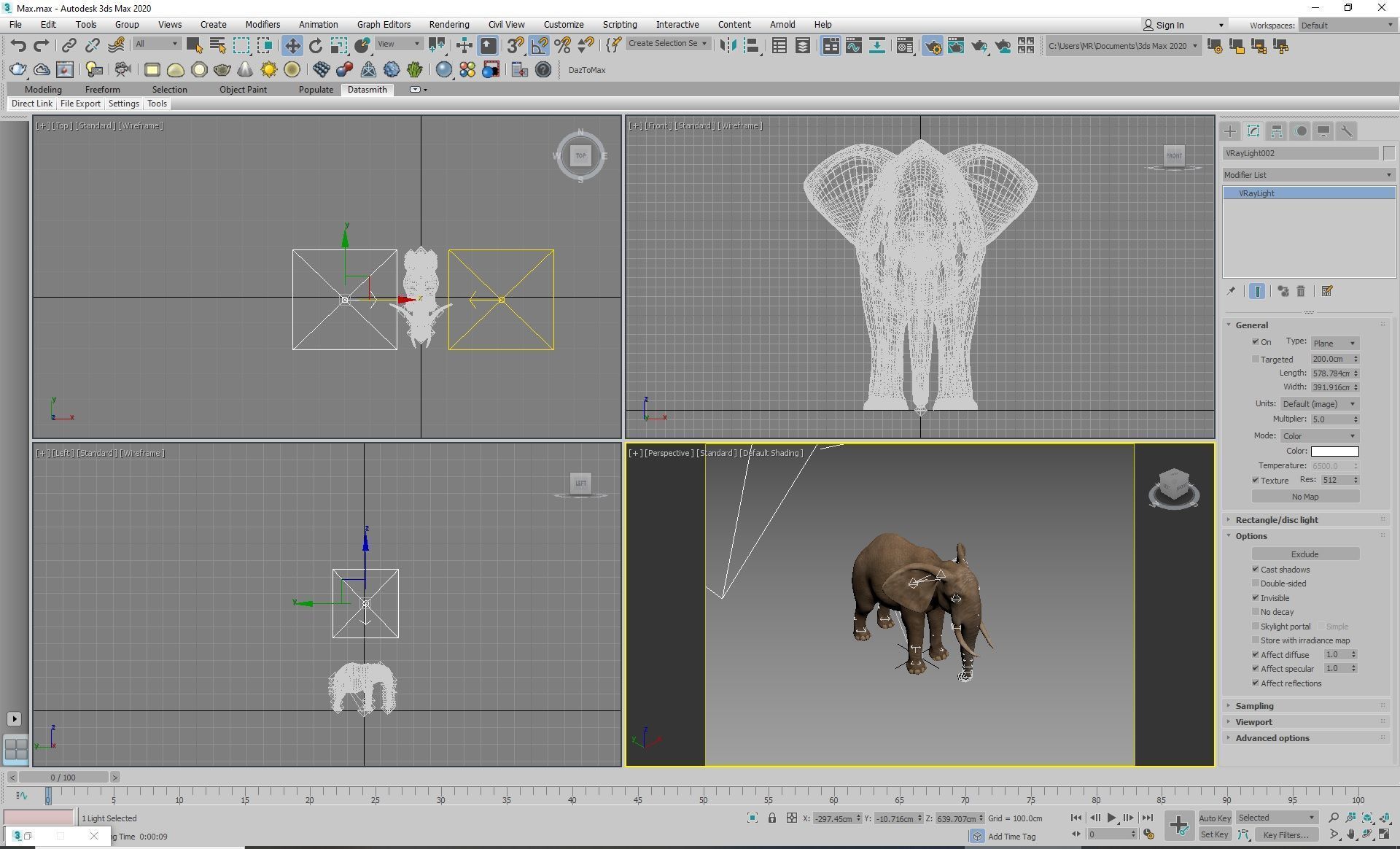The height and width of the screenshot is (849, 1400).
Task: Open the Utilities command panel tab
Action: pos(1347,131)
